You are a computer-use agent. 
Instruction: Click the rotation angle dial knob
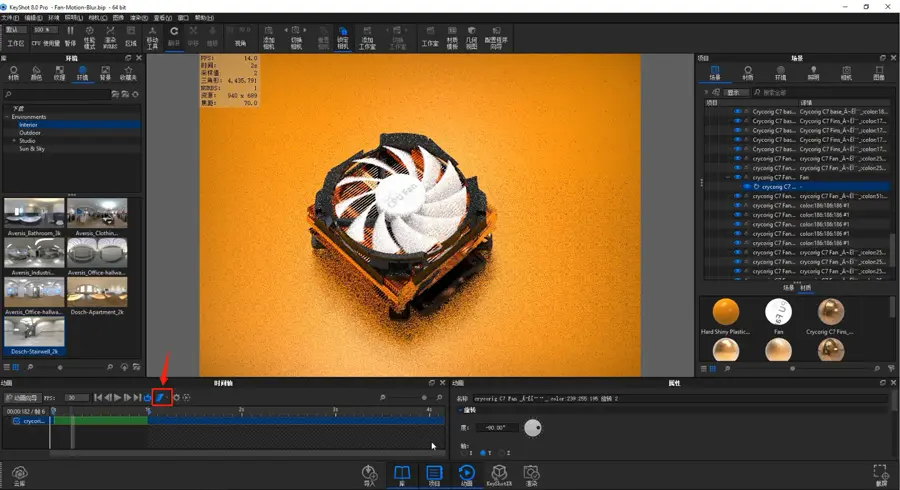[533, 427]
